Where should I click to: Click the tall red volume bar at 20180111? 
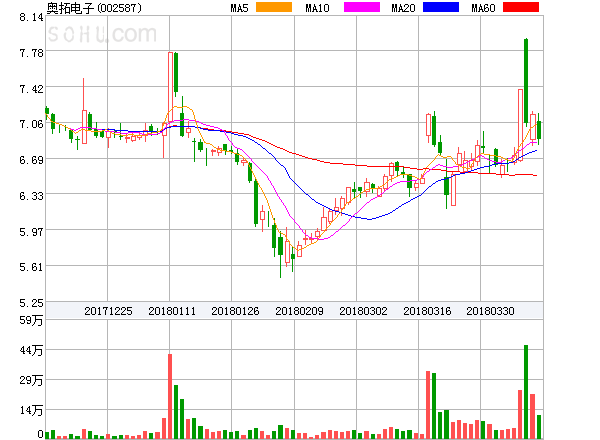pos(170,396)
